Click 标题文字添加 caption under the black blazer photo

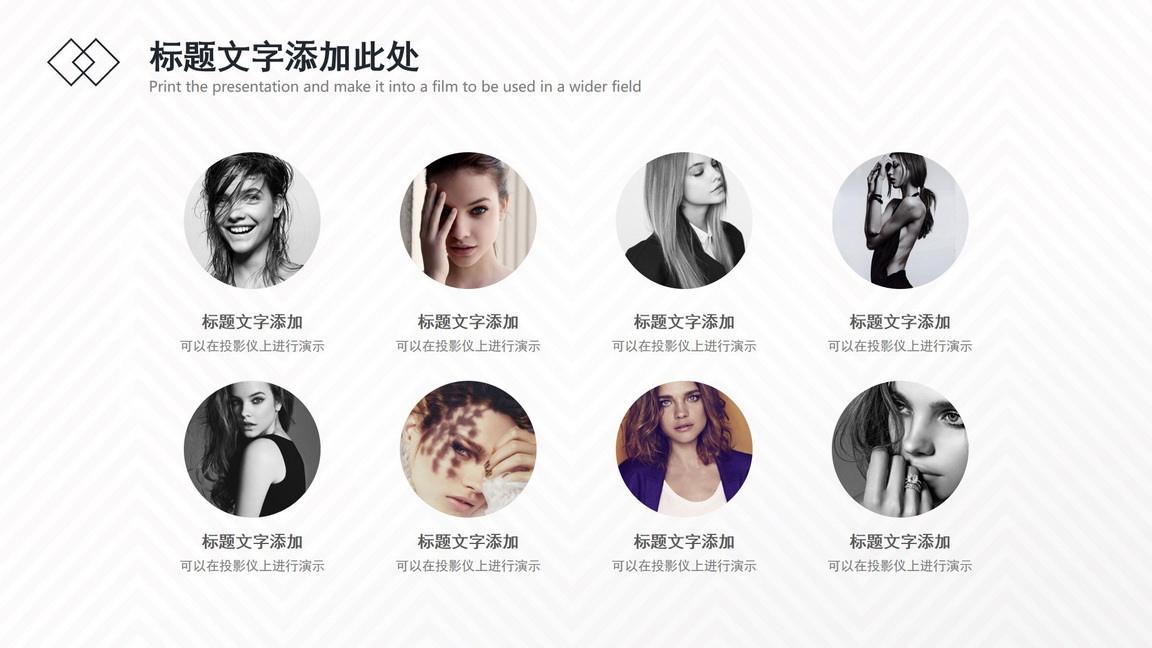point(684,322)
